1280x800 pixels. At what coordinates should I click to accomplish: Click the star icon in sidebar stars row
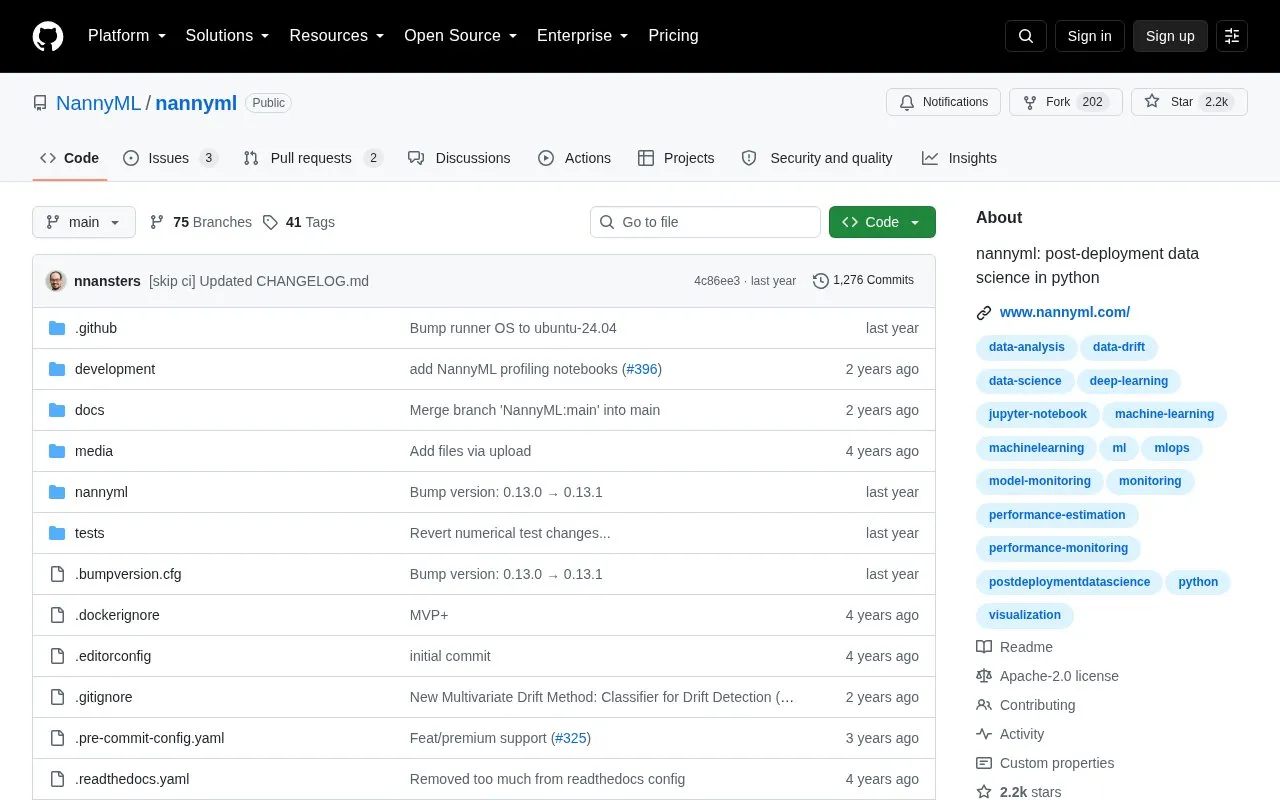click(x=984, y=792)
